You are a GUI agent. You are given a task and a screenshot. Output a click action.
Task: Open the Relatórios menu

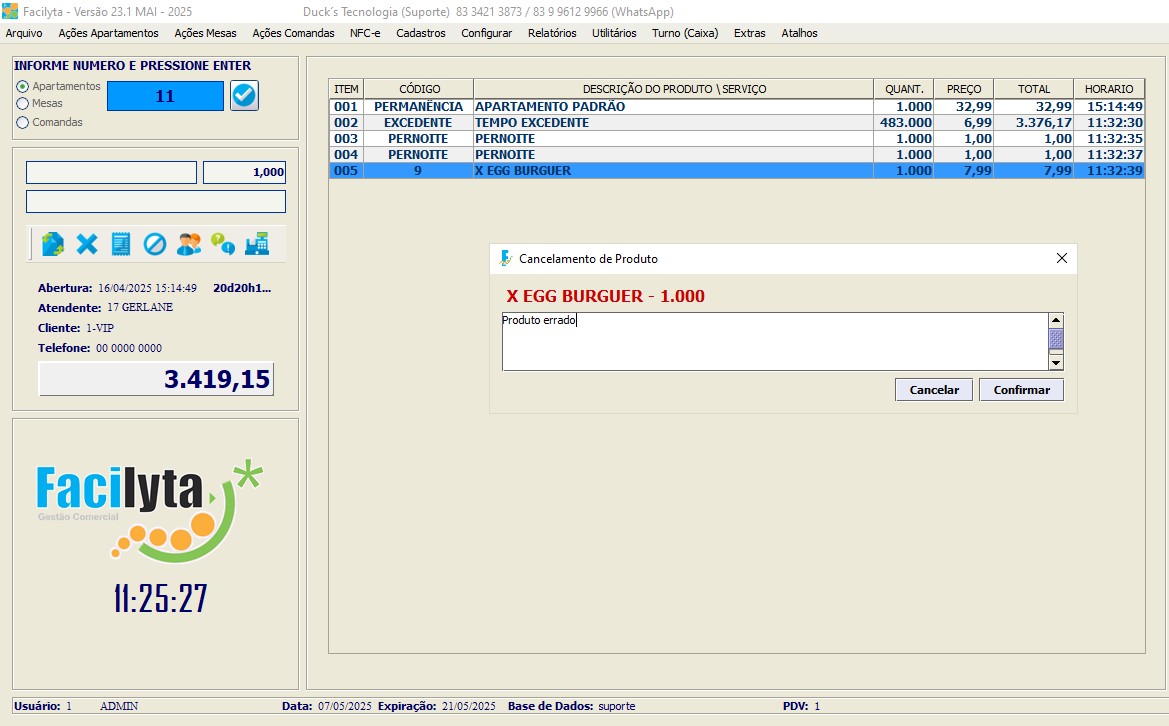coord(552,33)
